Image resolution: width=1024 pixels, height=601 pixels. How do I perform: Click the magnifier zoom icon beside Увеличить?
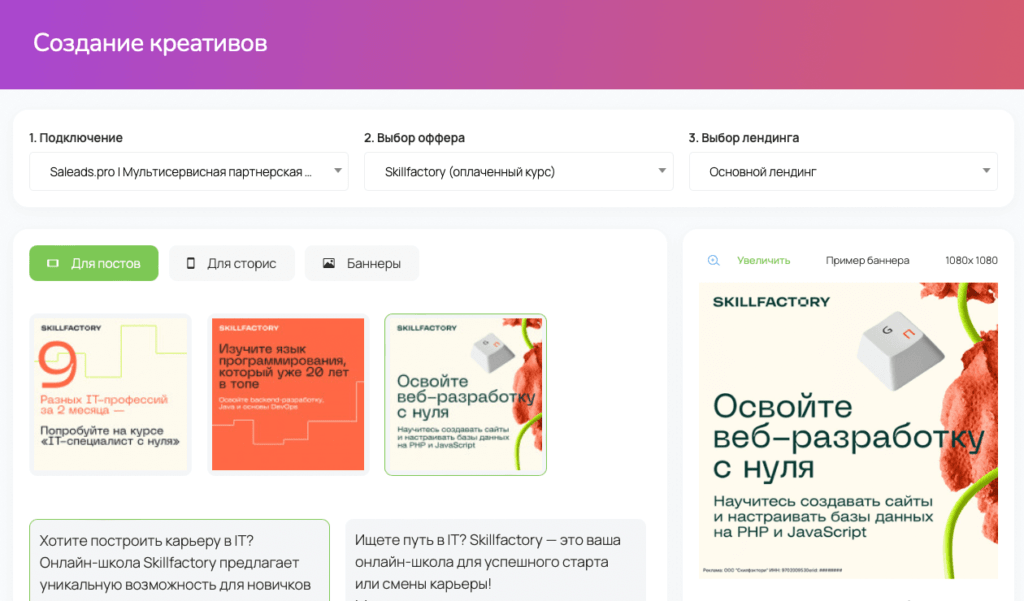(x=713, y=260)
